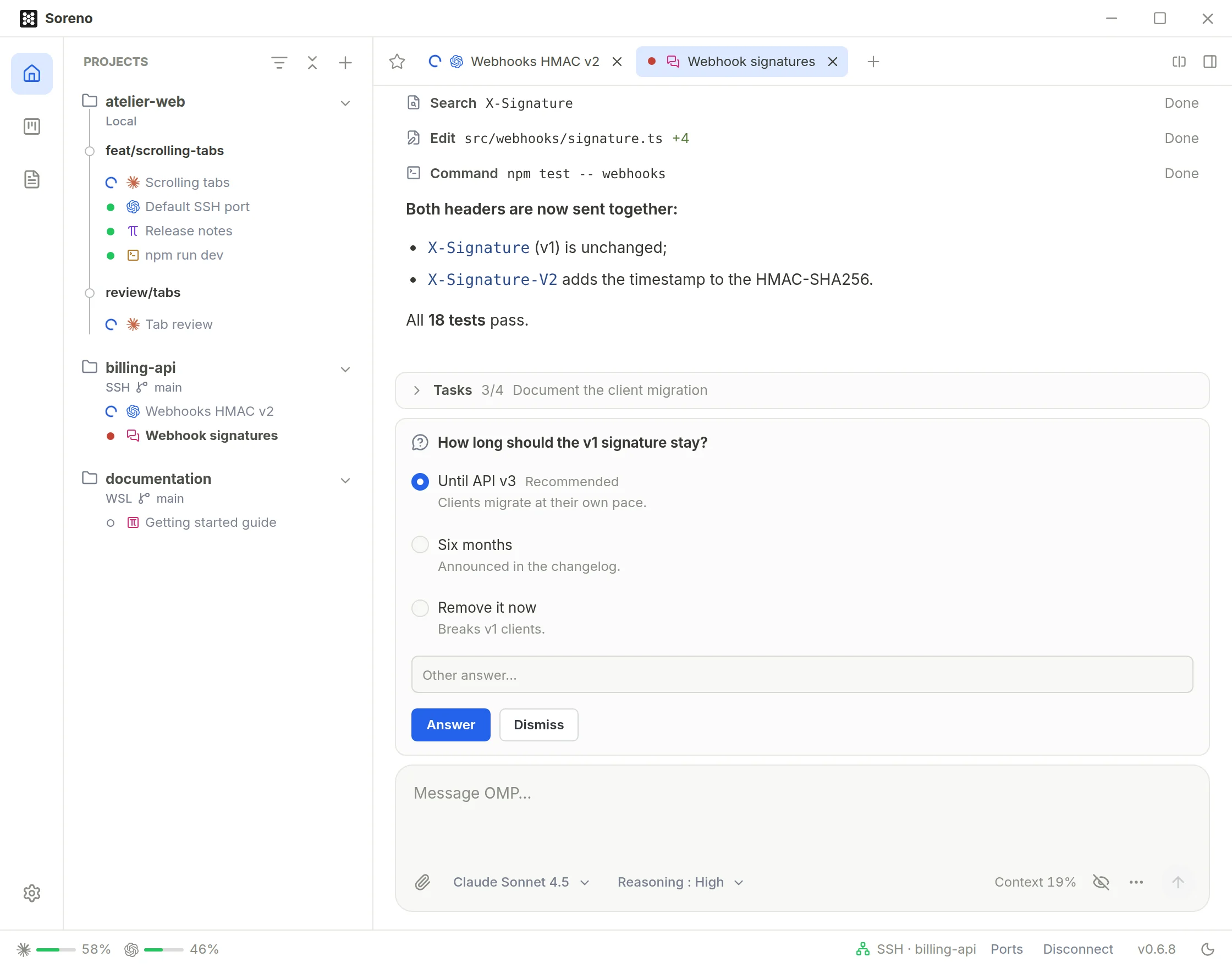Open more options ellipsis menu
Image resolution: width=1232 pixels, height=968 pixels.
[1136, 882]
